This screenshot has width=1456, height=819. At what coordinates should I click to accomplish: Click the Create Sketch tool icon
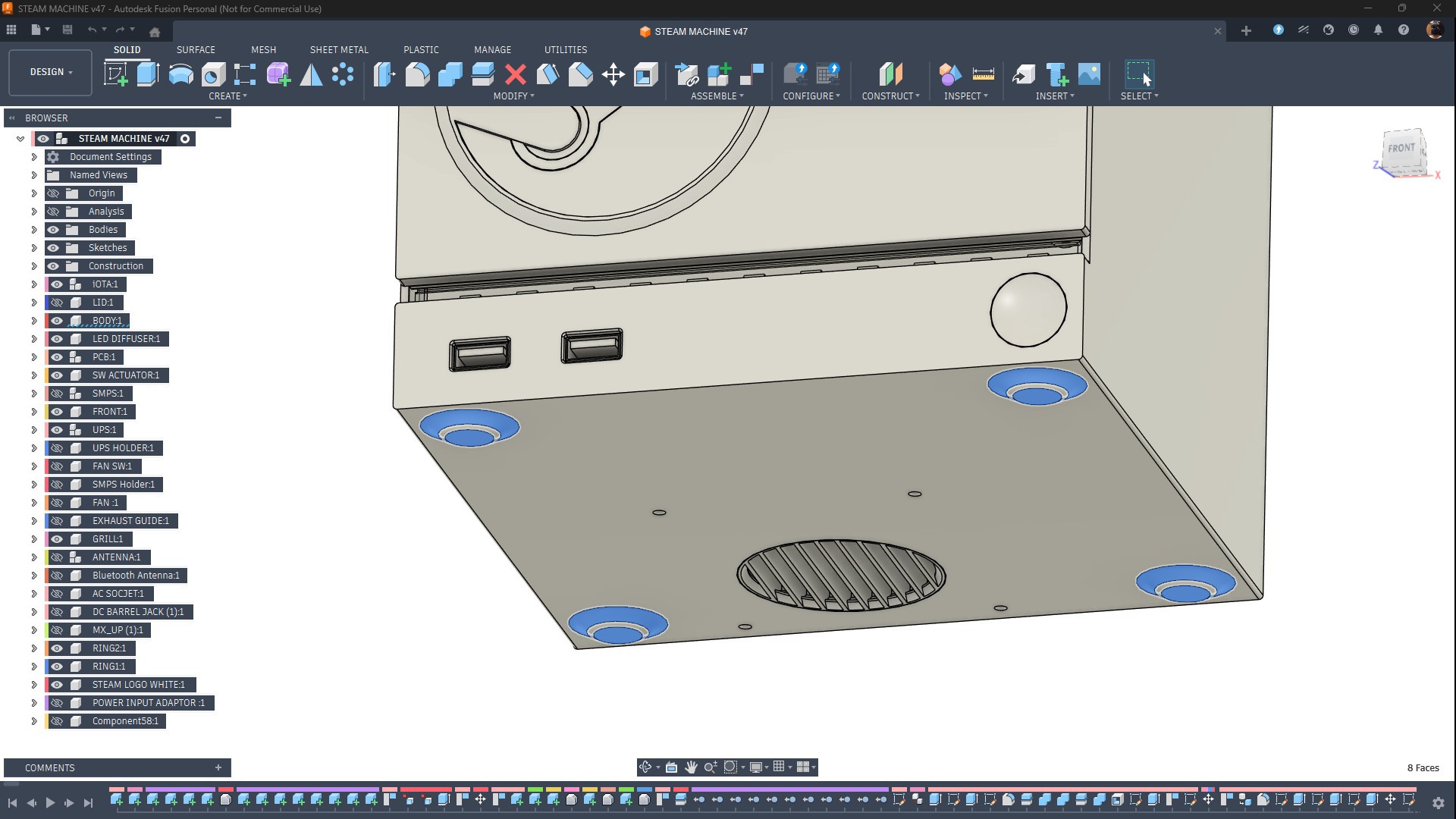pyautogui.click(x=116, y=74)
